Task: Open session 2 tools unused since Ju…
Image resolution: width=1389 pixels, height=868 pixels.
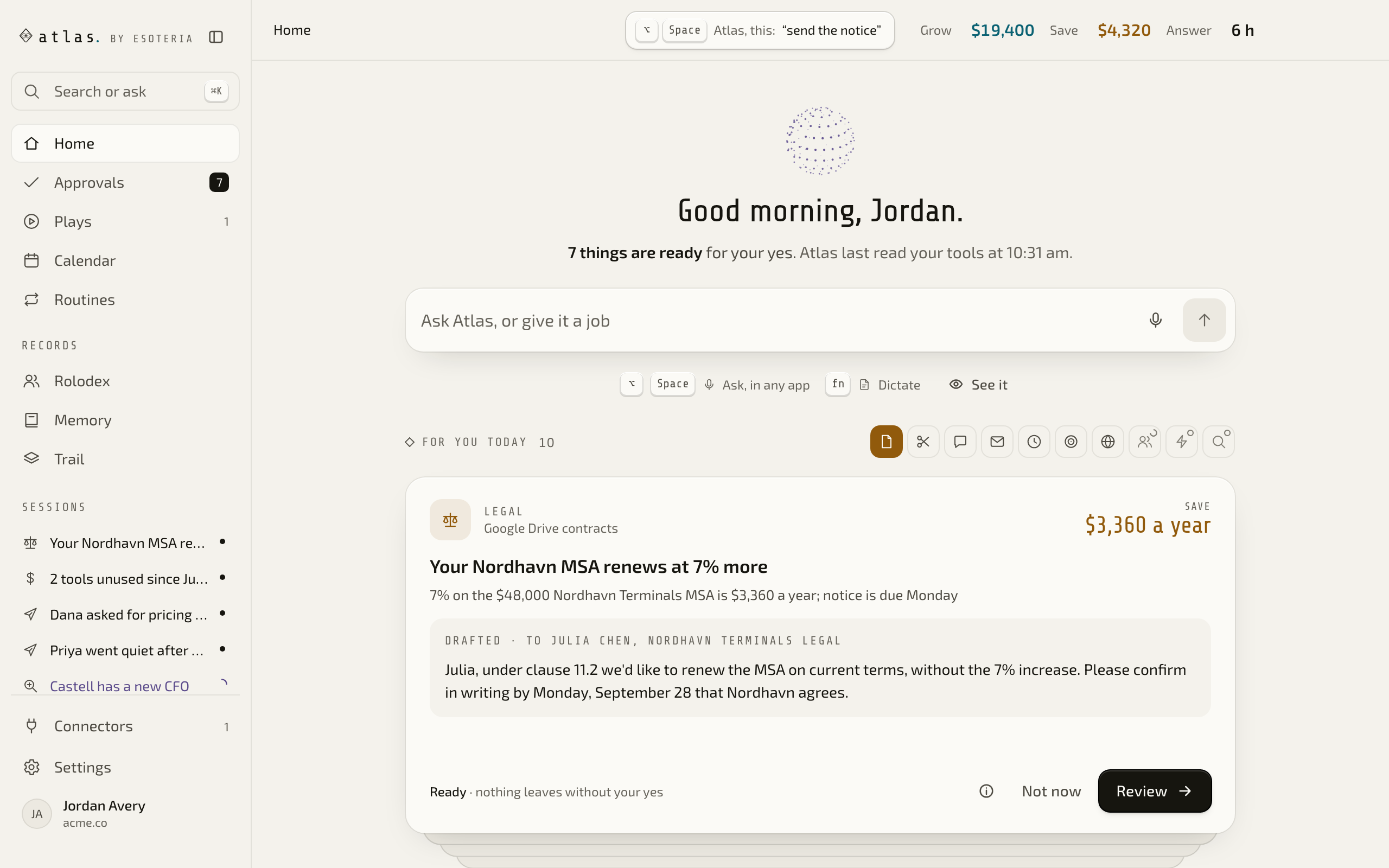Action: (x=125, y=578)
